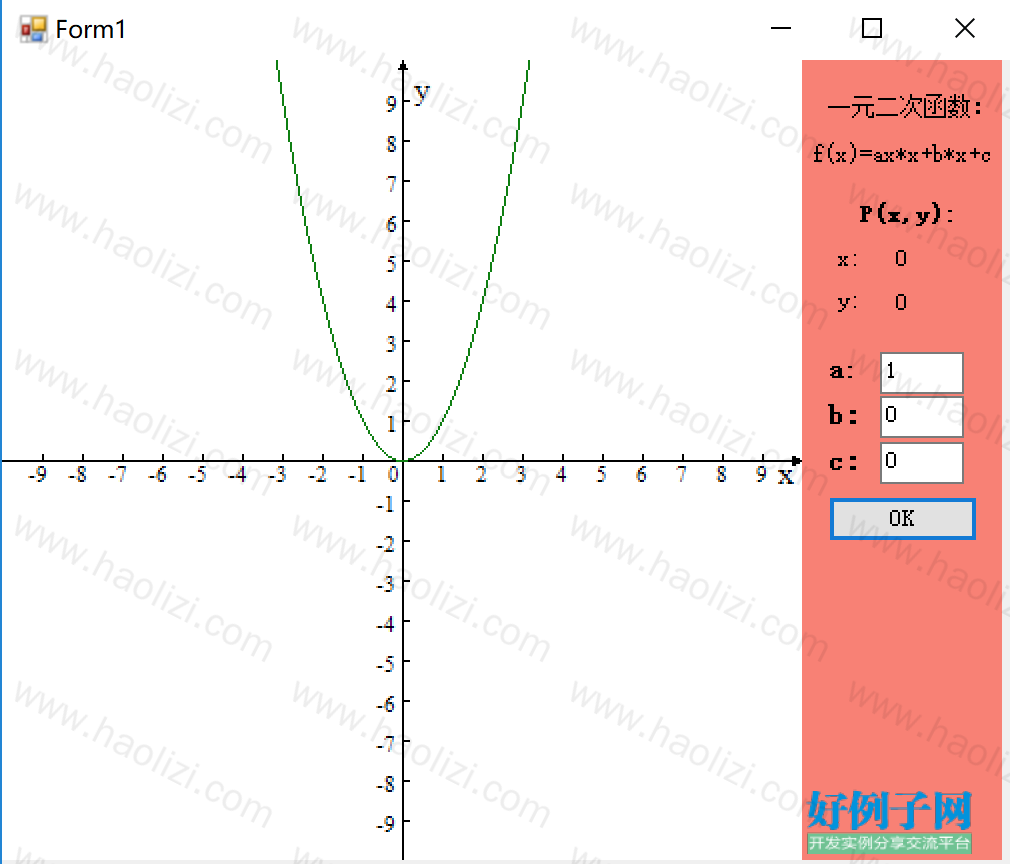Click the Form1 title text
Screen dimensions: 1010x864
(x=90, y=30)
